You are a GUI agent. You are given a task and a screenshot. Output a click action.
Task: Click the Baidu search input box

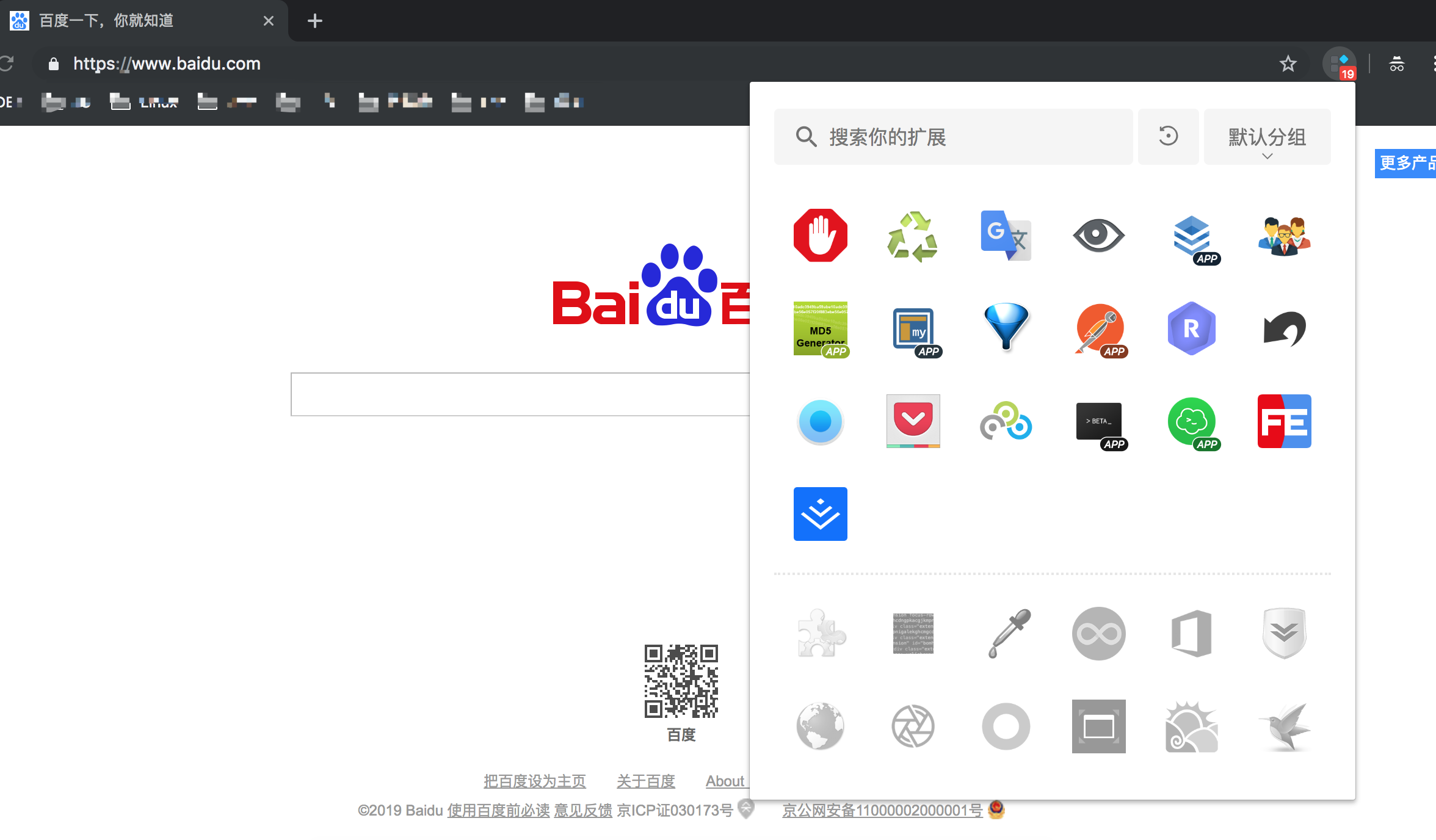[520, 394]
